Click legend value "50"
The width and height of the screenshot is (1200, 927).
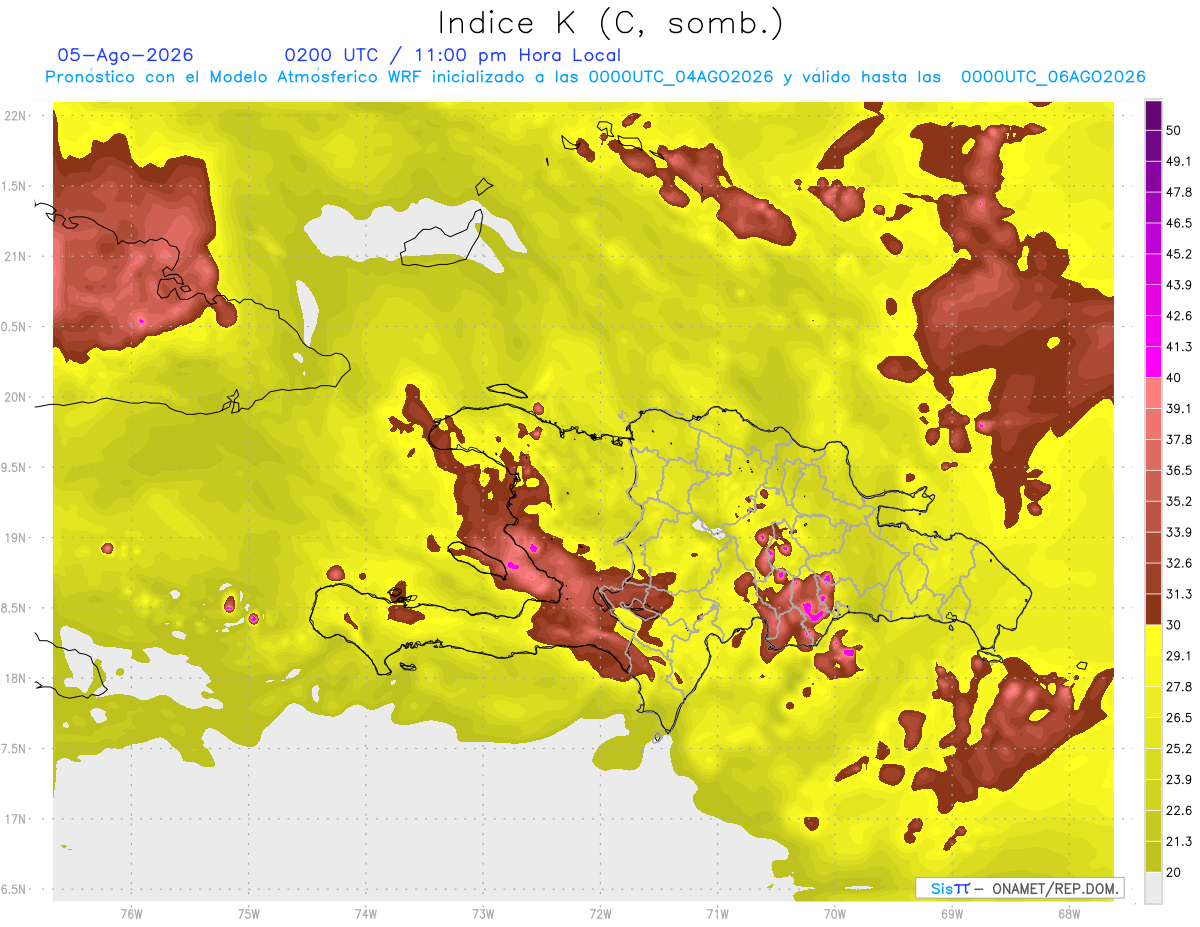pos(1173,130)
